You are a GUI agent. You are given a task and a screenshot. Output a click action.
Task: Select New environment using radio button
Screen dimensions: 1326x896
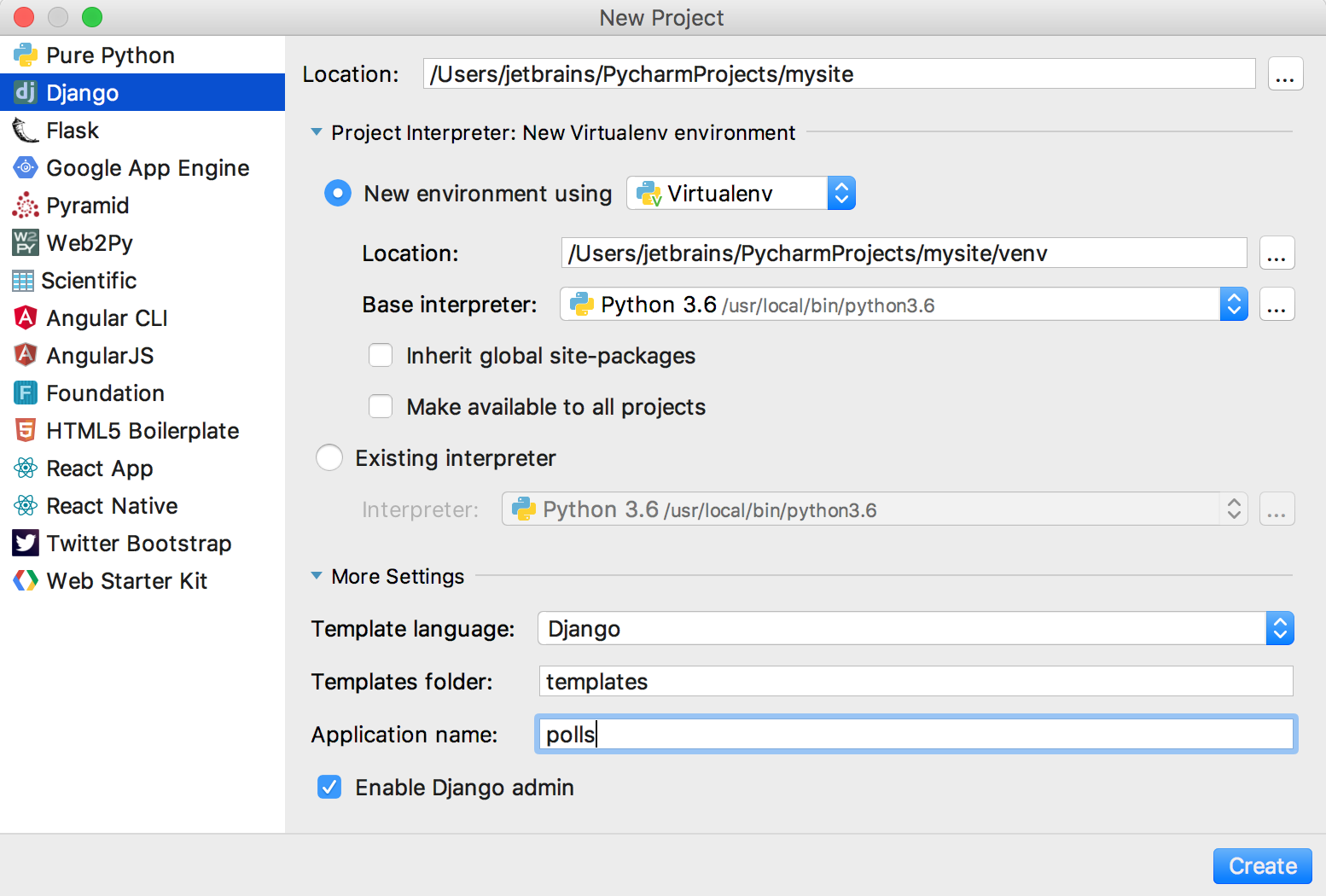click(x=338, y=194)
